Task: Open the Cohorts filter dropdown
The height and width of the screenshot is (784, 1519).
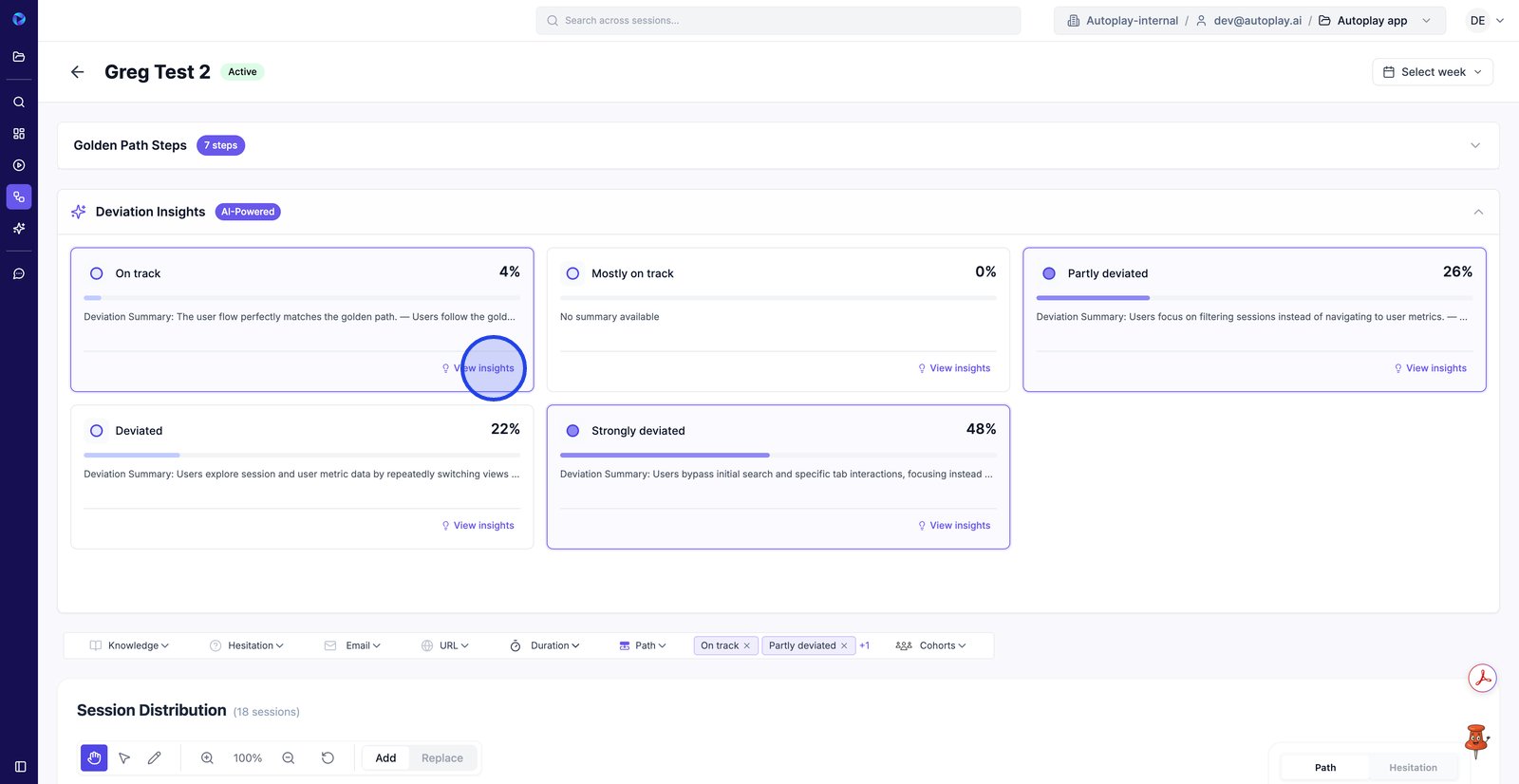Action: point(930,645)
